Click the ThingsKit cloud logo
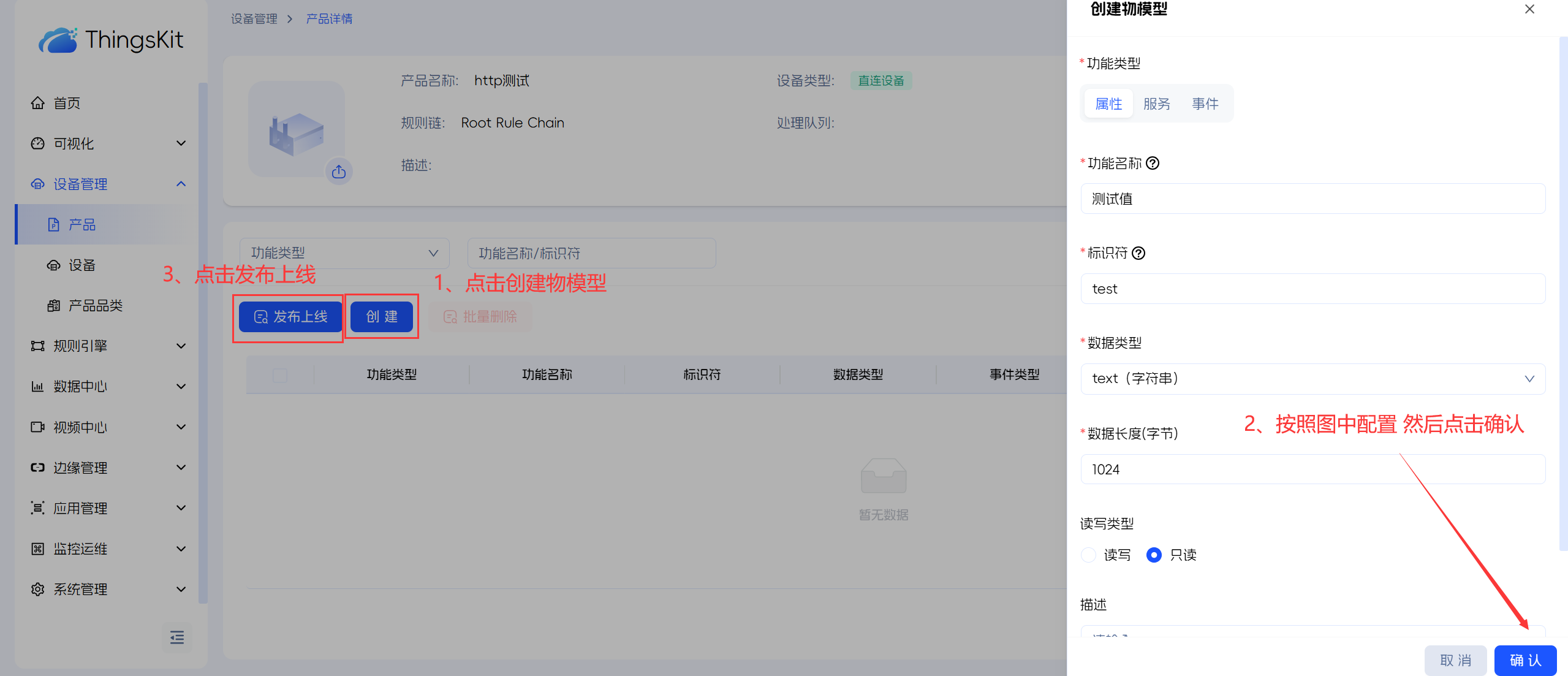 58,40
